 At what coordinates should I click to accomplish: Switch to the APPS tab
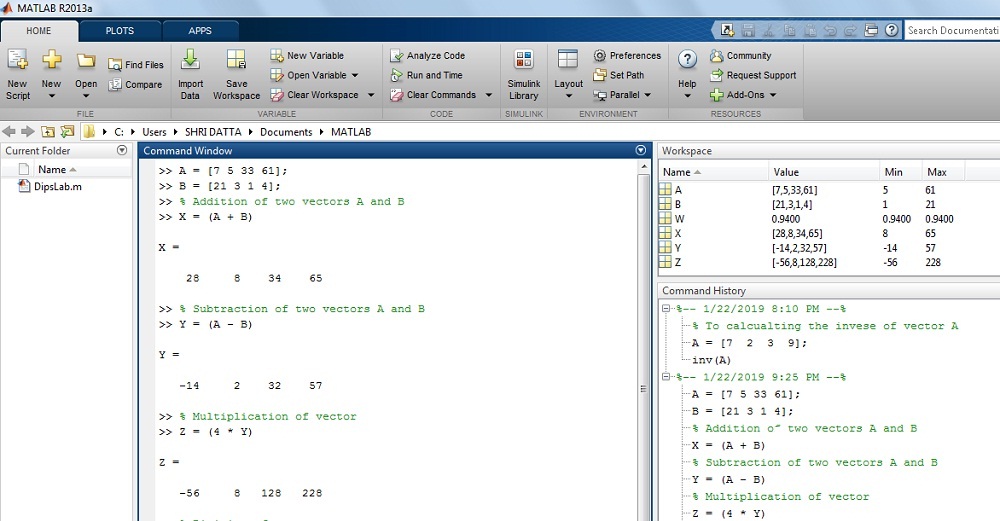click(200, 31)
